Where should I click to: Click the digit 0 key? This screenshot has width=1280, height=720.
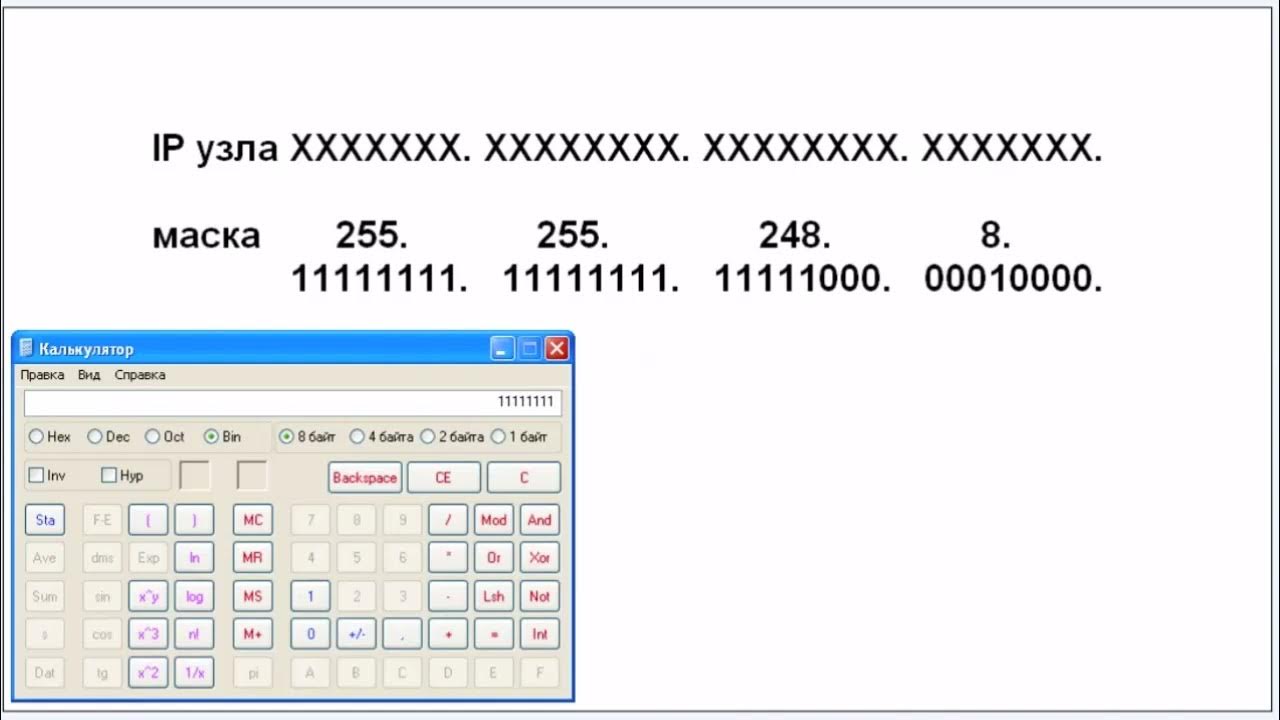point(310,634)
